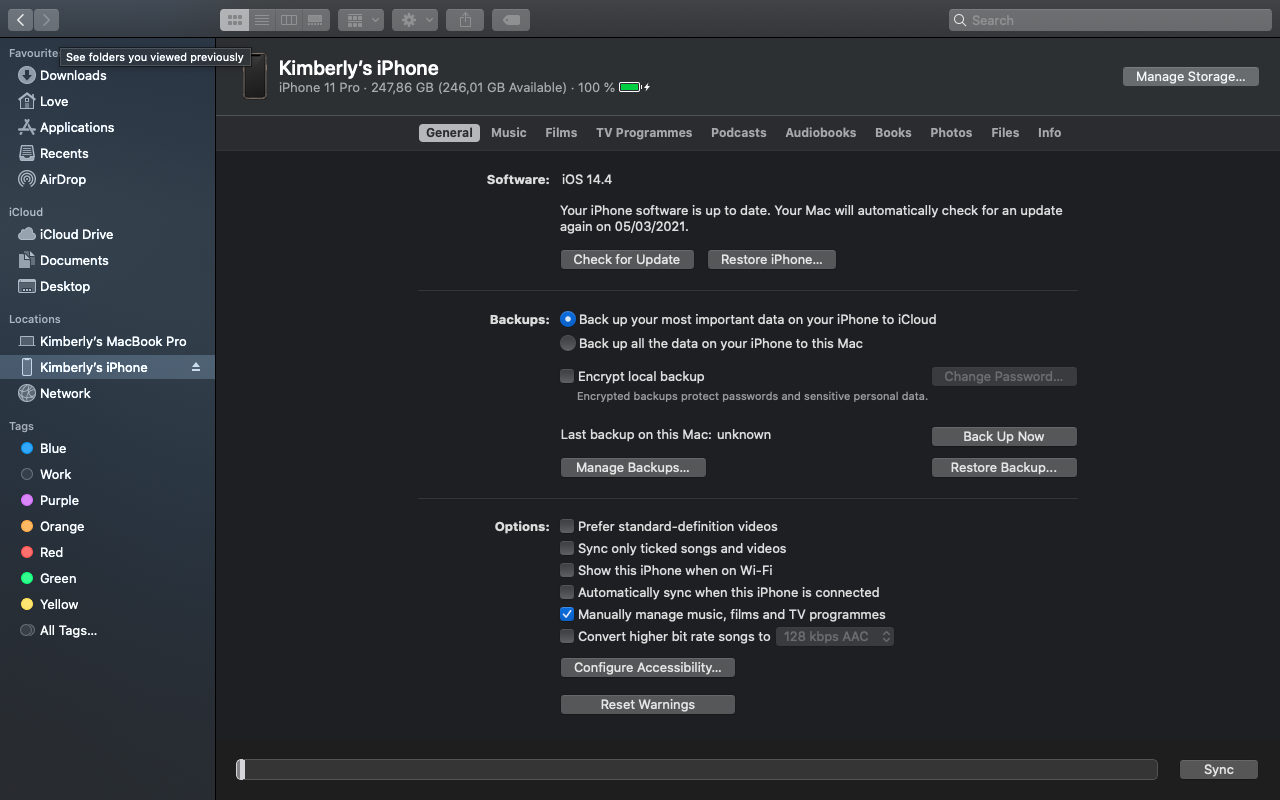The height and width of the screenshot is (800, 1280).
Task: Switch to column view in toolbar
Action: pos(289,20)
